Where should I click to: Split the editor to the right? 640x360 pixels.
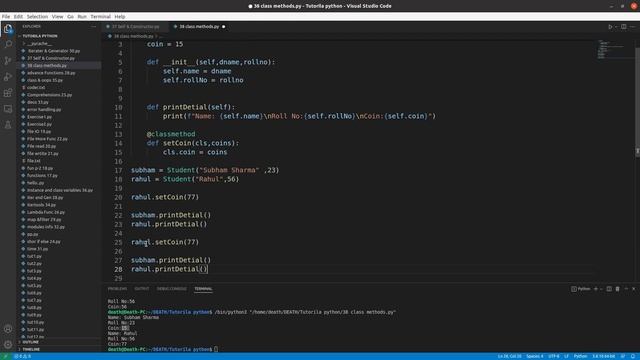pos(624,27)
